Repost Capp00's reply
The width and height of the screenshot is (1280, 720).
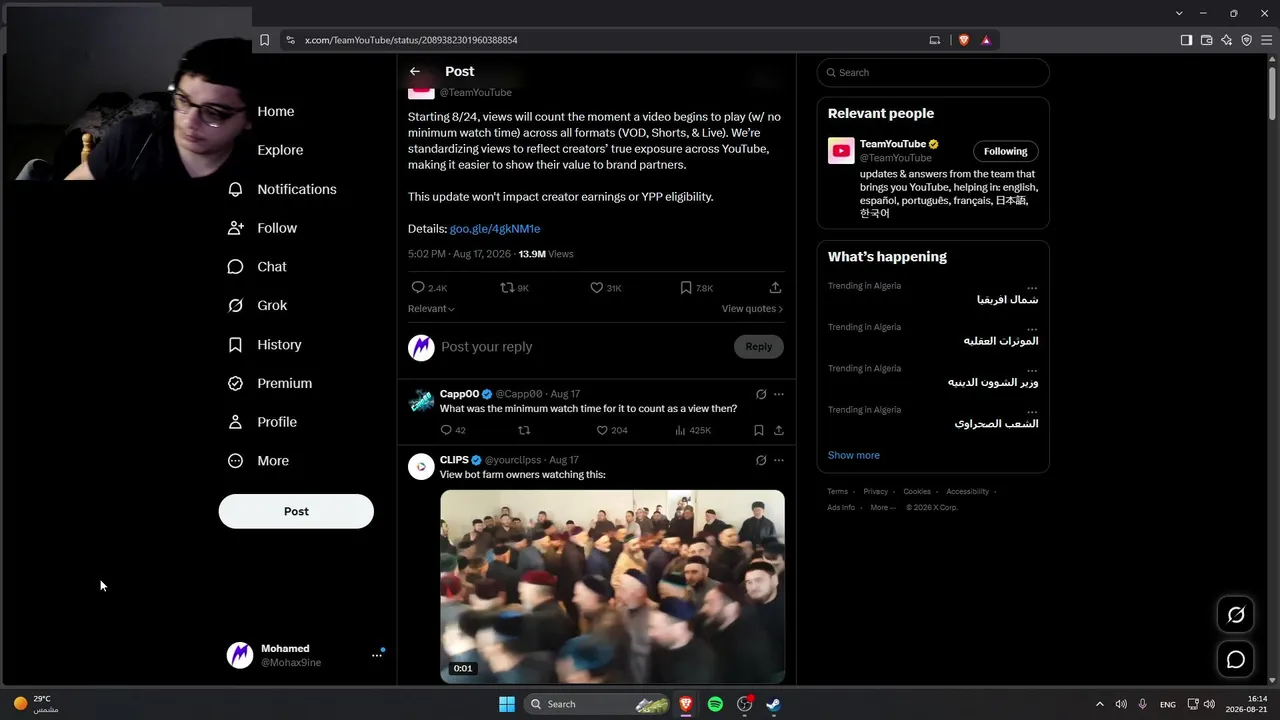tap(524, 431)
